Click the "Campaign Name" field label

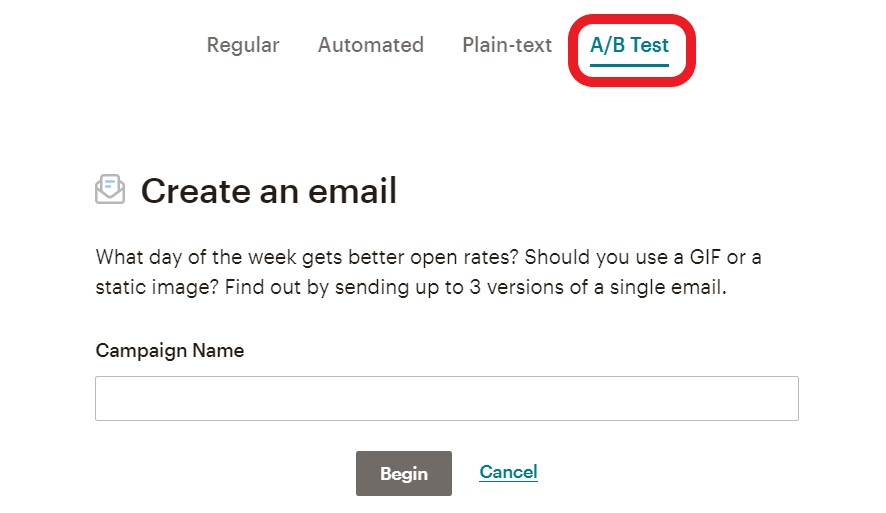[x=170, y=350]
